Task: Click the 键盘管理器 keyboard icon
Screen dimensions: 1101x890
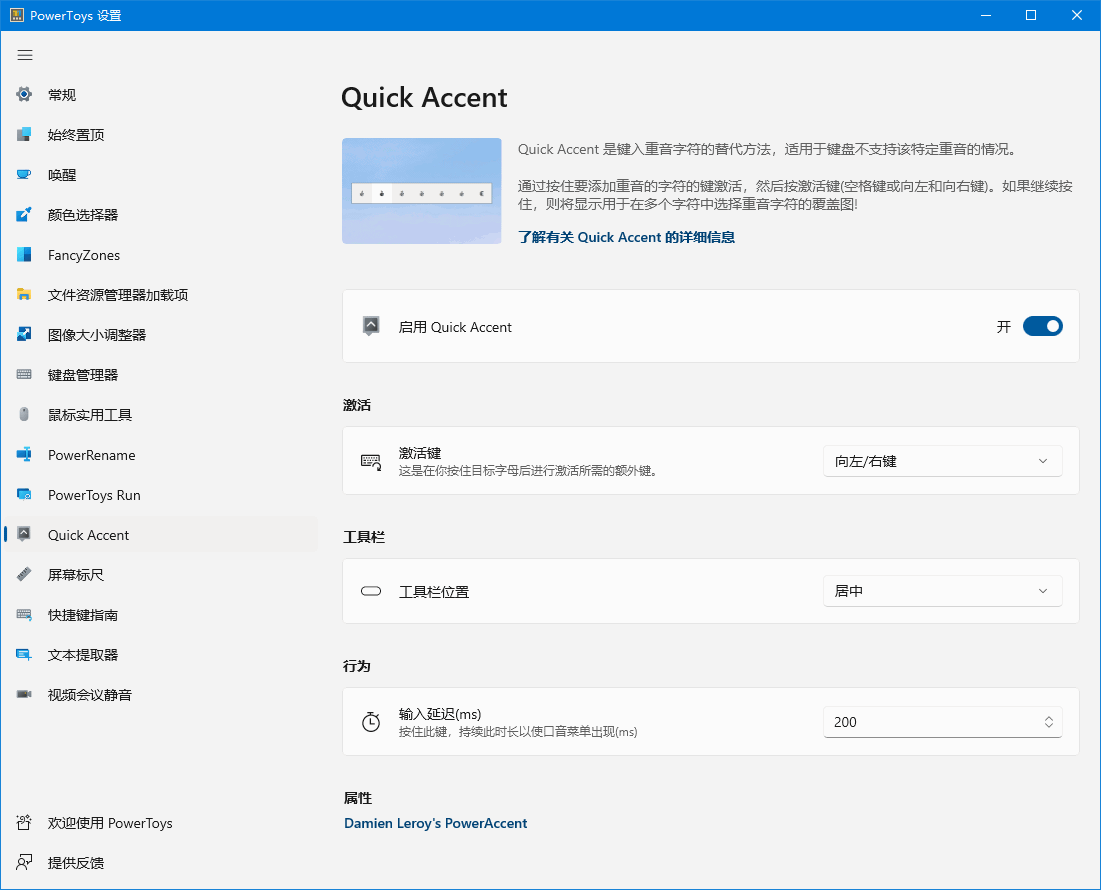Action: (24, 374)
